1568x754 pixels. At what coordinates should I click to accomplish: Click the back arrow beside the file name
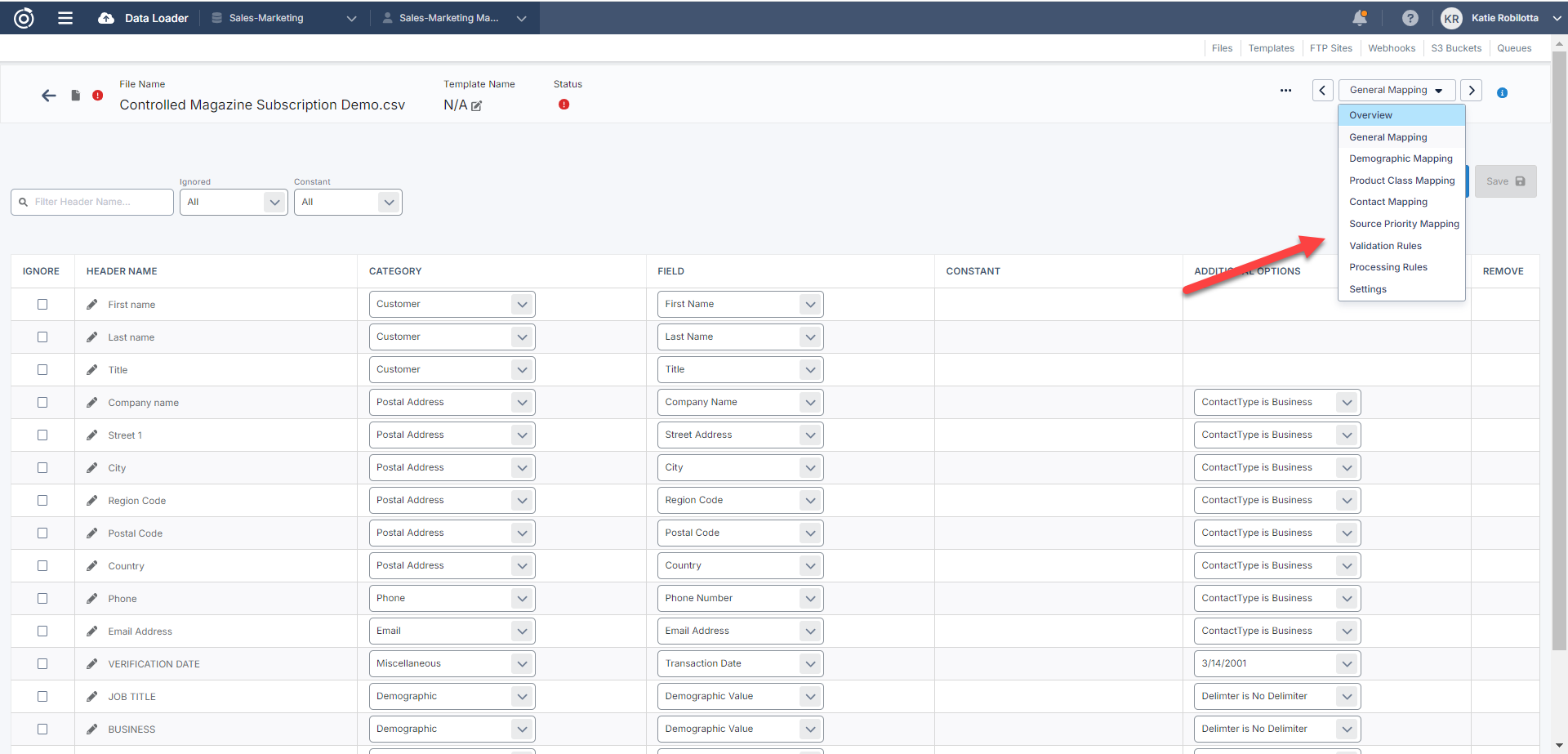point(49,96)
